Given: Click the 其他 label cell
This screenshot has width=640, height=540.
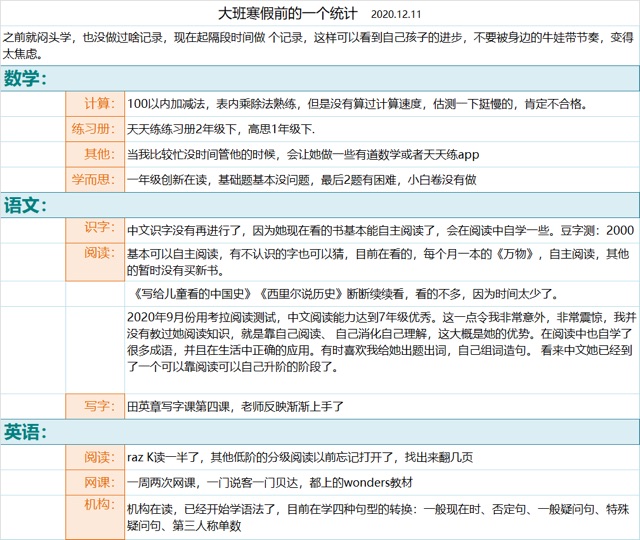Looking at the screenshot, I should tap(95, 154).
